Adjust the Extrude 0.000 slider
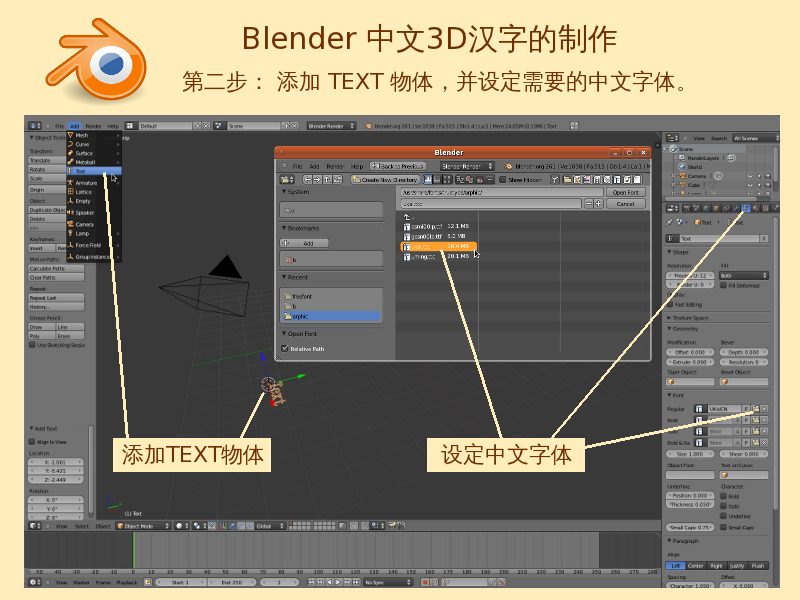The width and height of the screenshot is (800, 600). pos(690,362)
